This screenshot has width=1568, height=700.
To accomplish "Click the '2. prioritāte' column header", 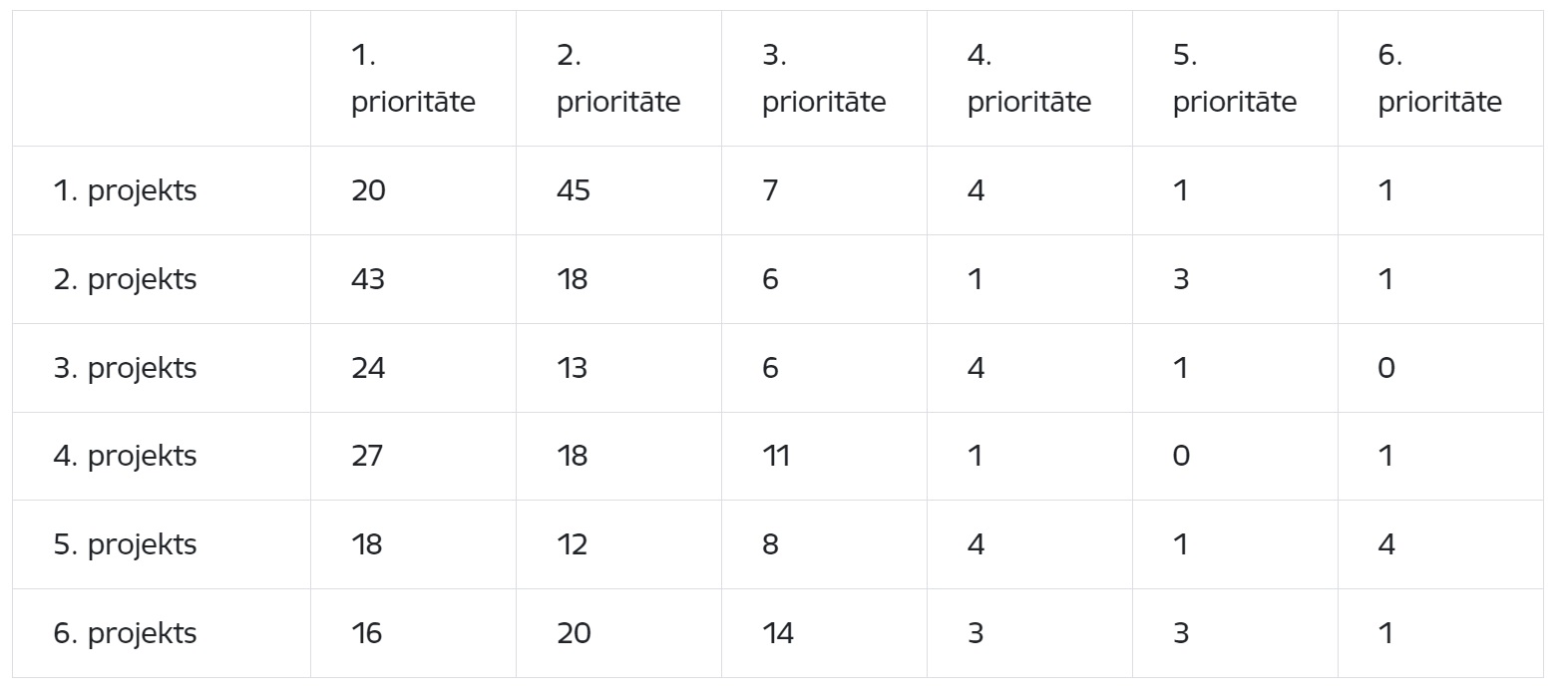I will pyautogui.click(x=618, y=79).
